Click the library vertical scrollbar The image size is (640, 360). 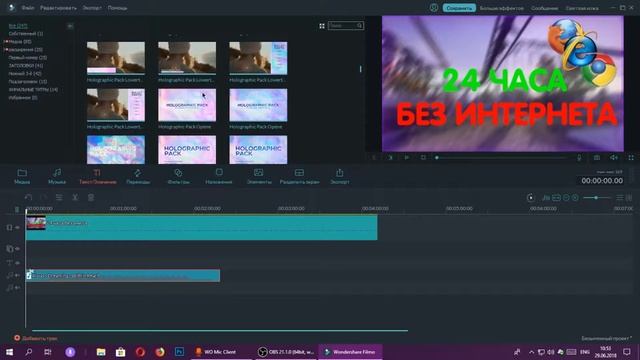click(360, 69)
